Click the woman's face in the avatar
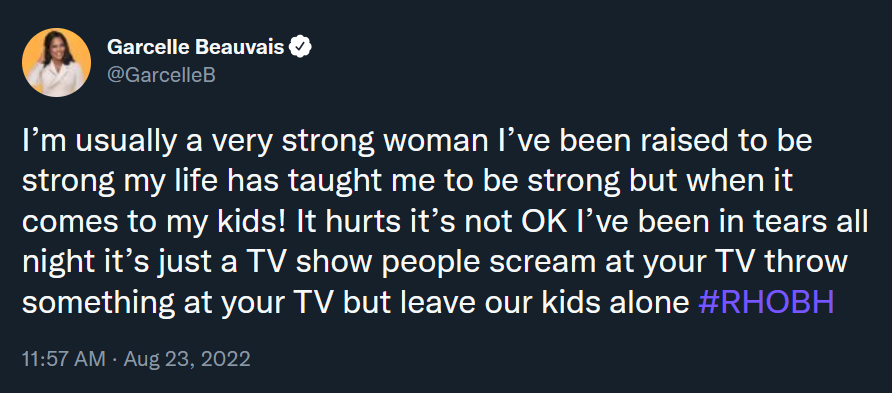The height and width of the screenshot is (393, 892). [57, 48]
